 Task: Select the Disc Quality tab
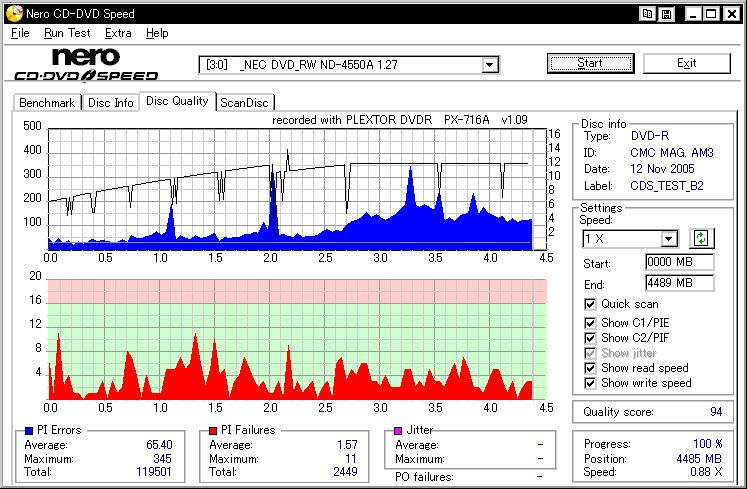(177, 101)
